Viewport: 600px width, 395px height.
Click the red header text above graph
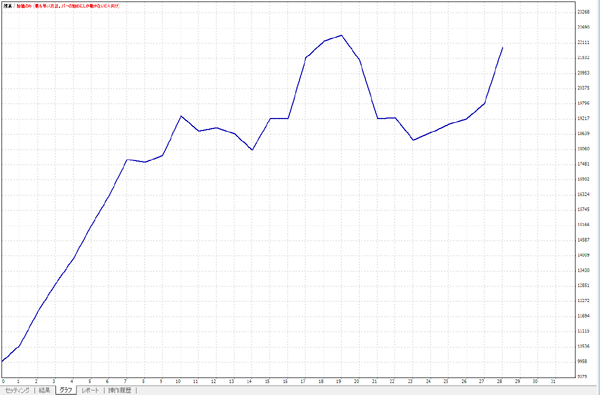(68, 6)
